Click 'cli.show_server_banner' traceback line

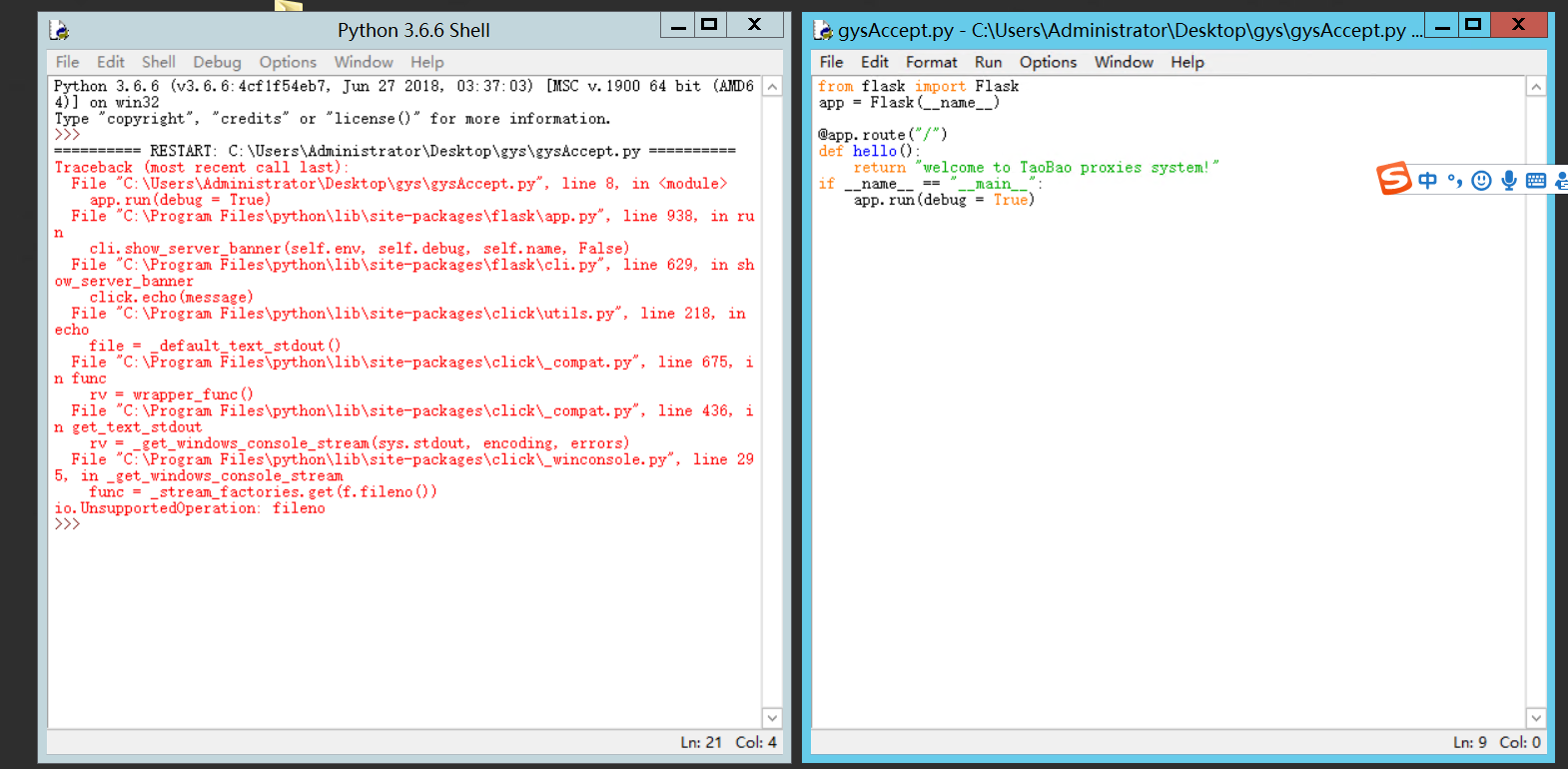(360, 249)
